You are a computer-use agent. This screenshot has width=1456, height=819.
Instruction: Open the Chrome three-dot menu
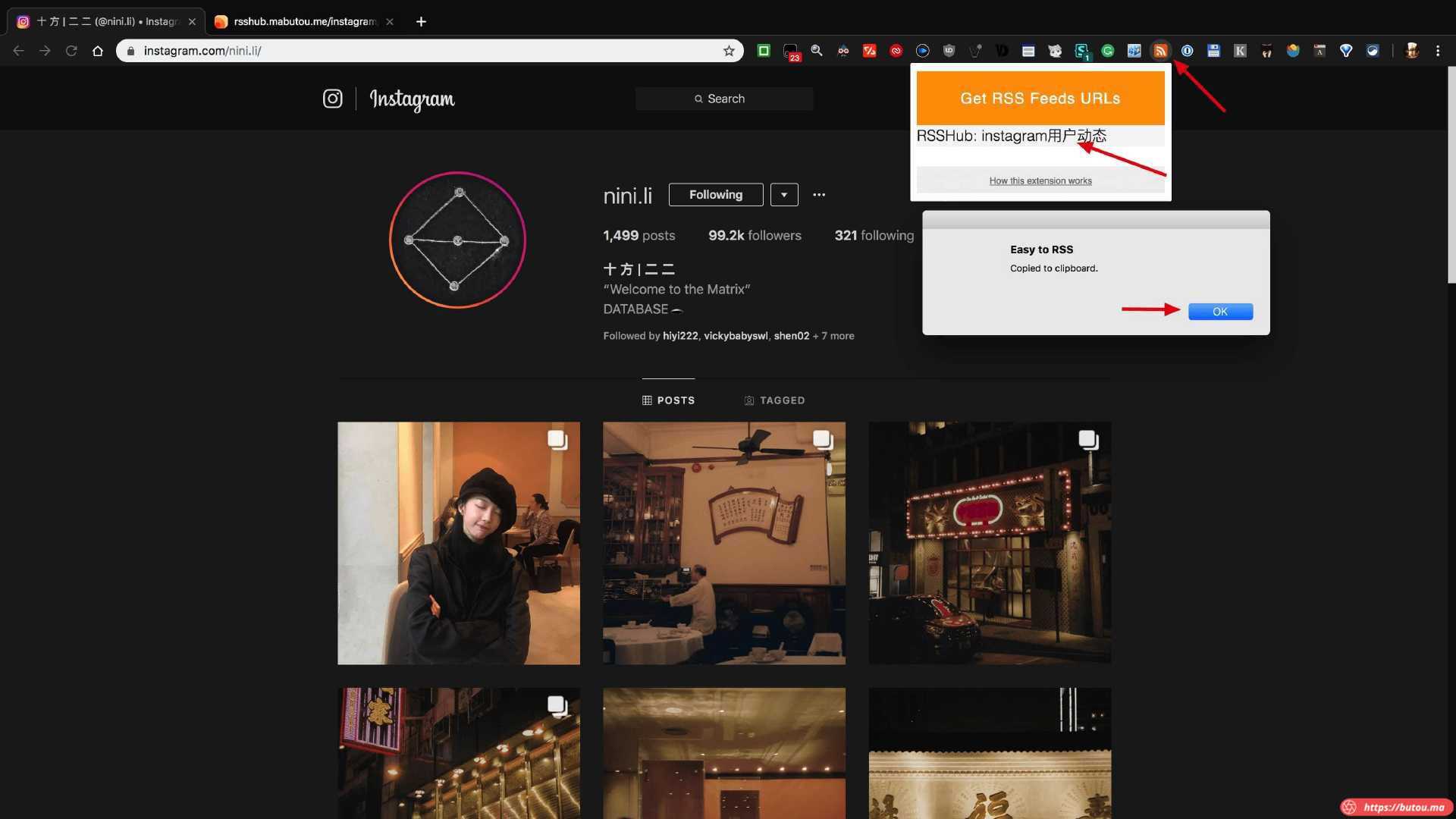[1438, 51]
